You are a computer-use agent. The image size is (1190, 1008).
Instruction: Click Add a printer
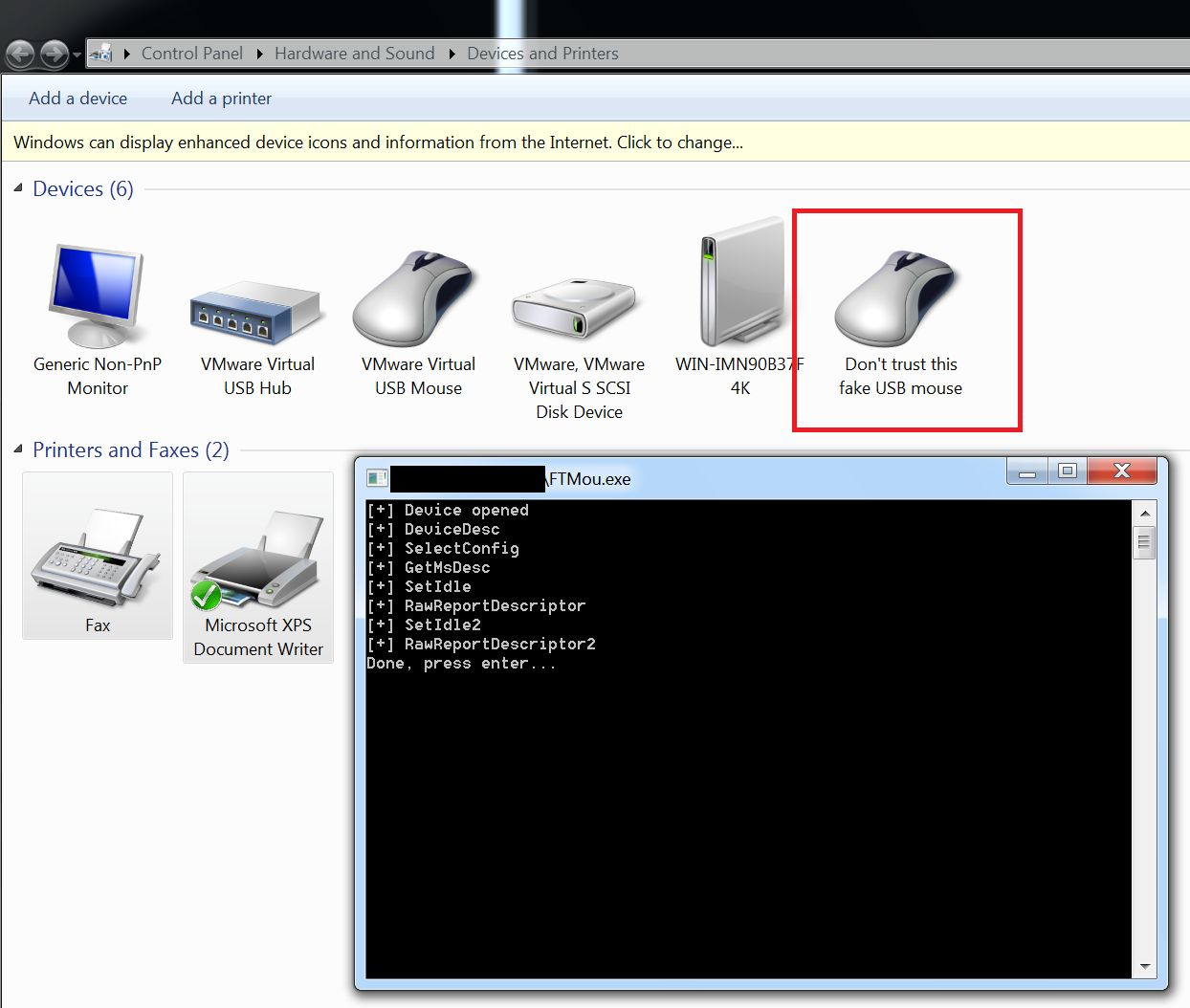pos(221,99)
